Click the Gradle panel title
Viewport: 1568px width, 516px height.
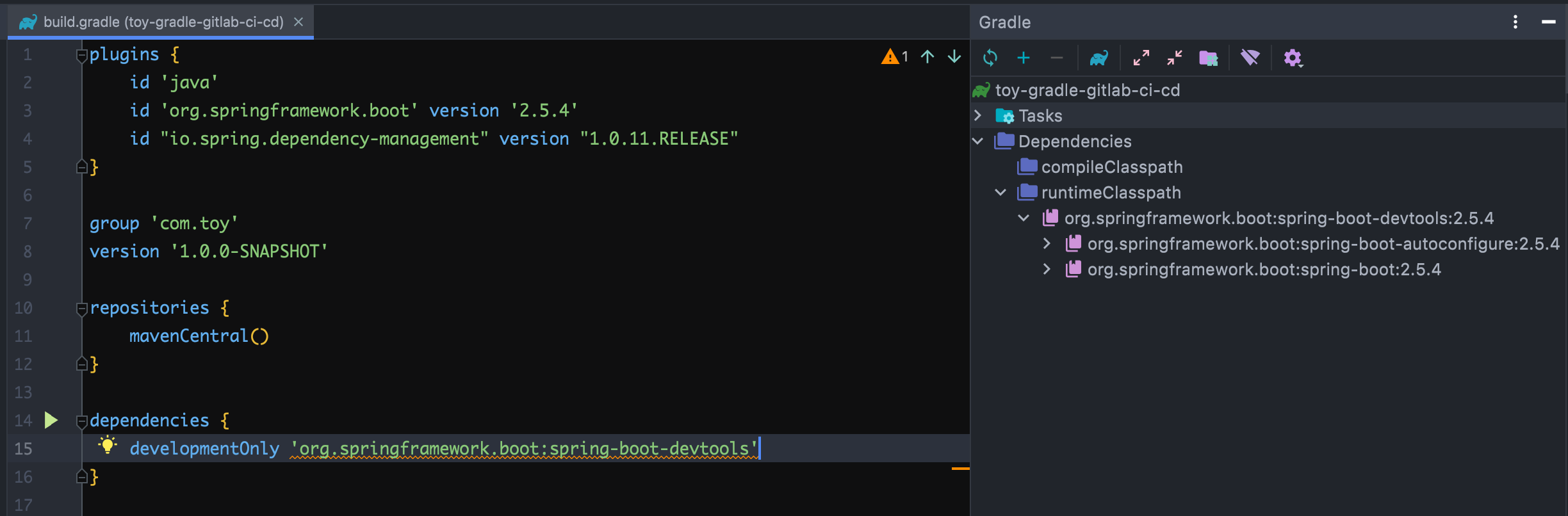(1005, 22)
